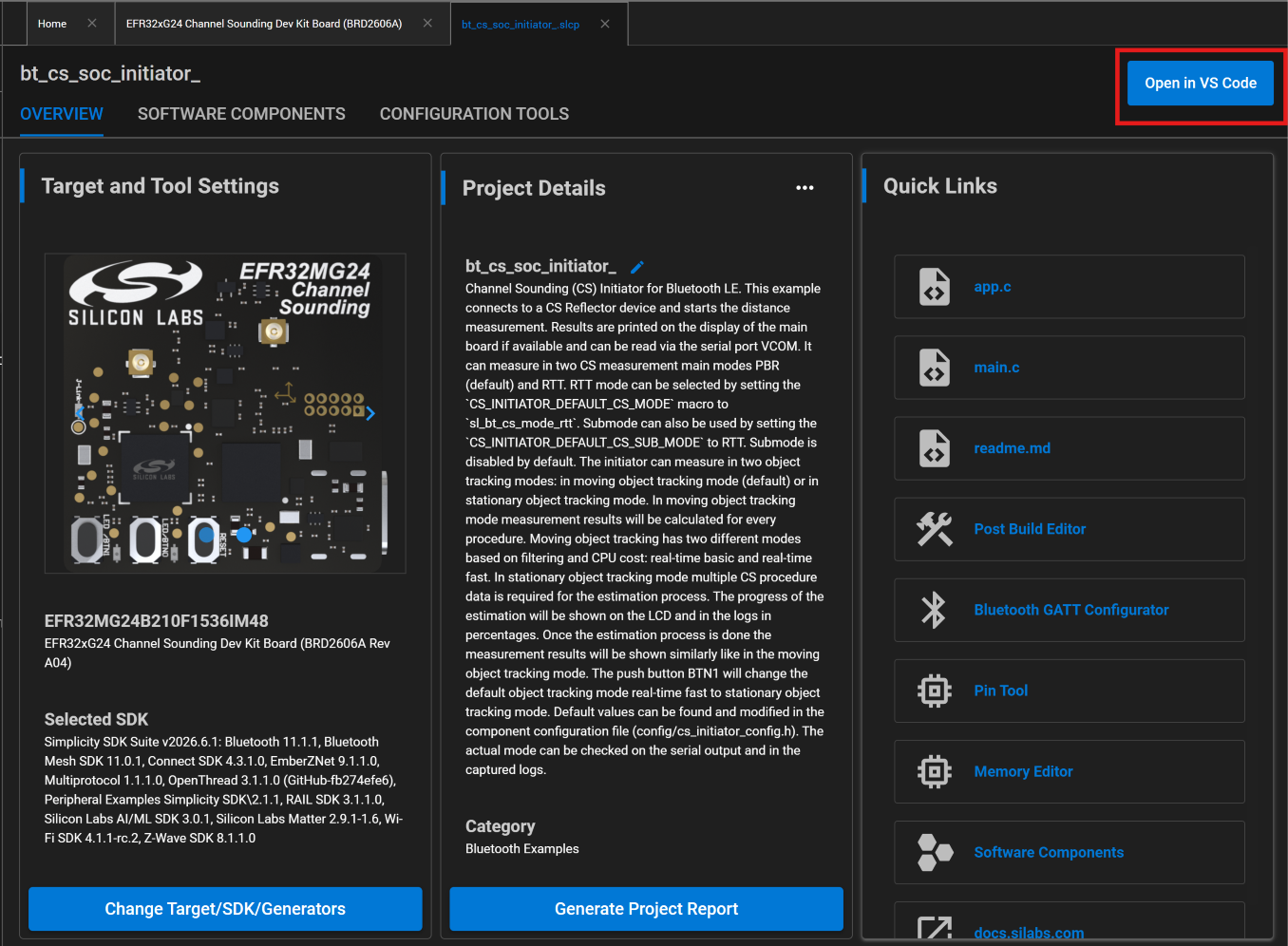Open the Memory Editor link
The height and width of the screenshot is (946, 1288).
1070,771
